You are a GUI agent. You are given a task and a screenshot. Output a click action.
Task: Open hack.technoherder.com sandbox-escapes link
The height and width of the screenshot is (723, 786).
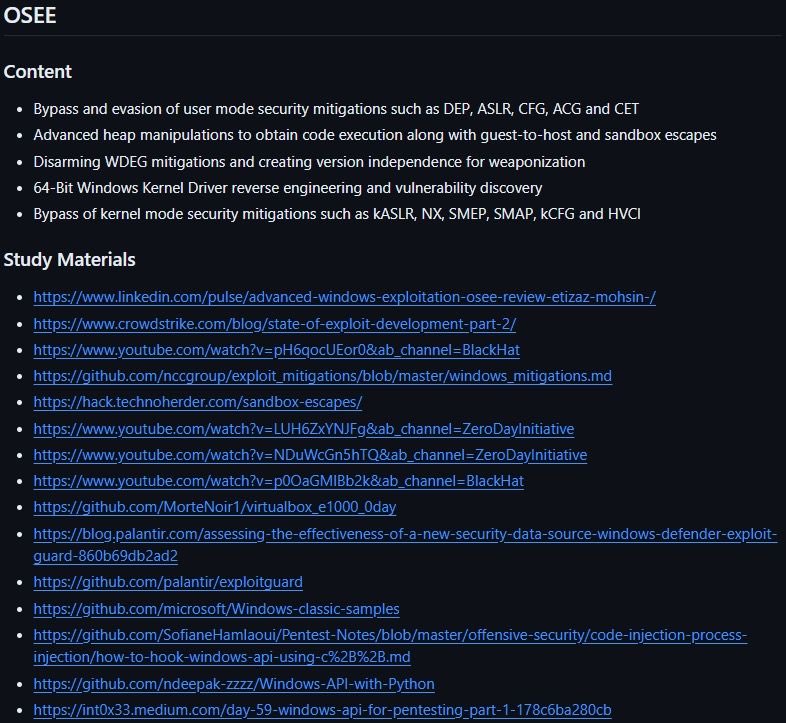coord(198,402)
